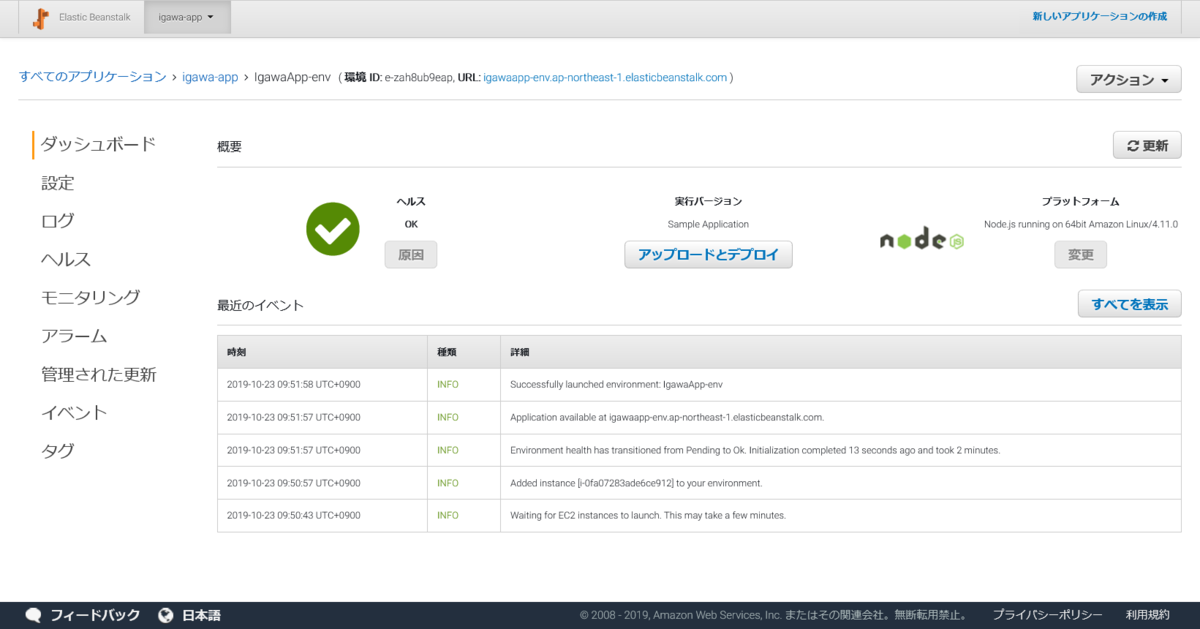Click the 変更 platform button
Viewport: 1200px width, 629px height.
pos(1080,255)
